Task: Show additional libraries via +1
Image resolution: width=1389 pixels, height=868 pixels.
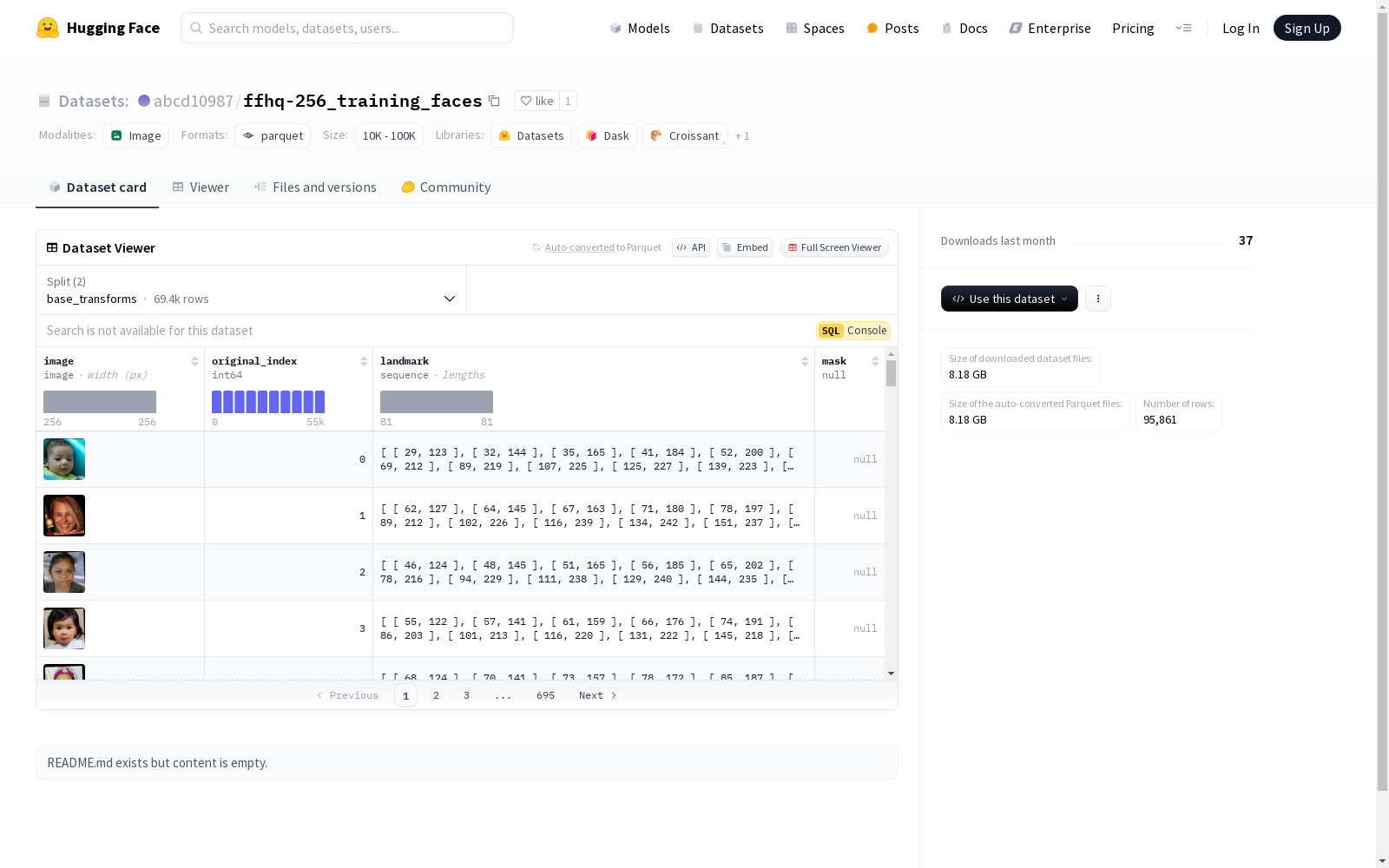Action: (742, 135)
